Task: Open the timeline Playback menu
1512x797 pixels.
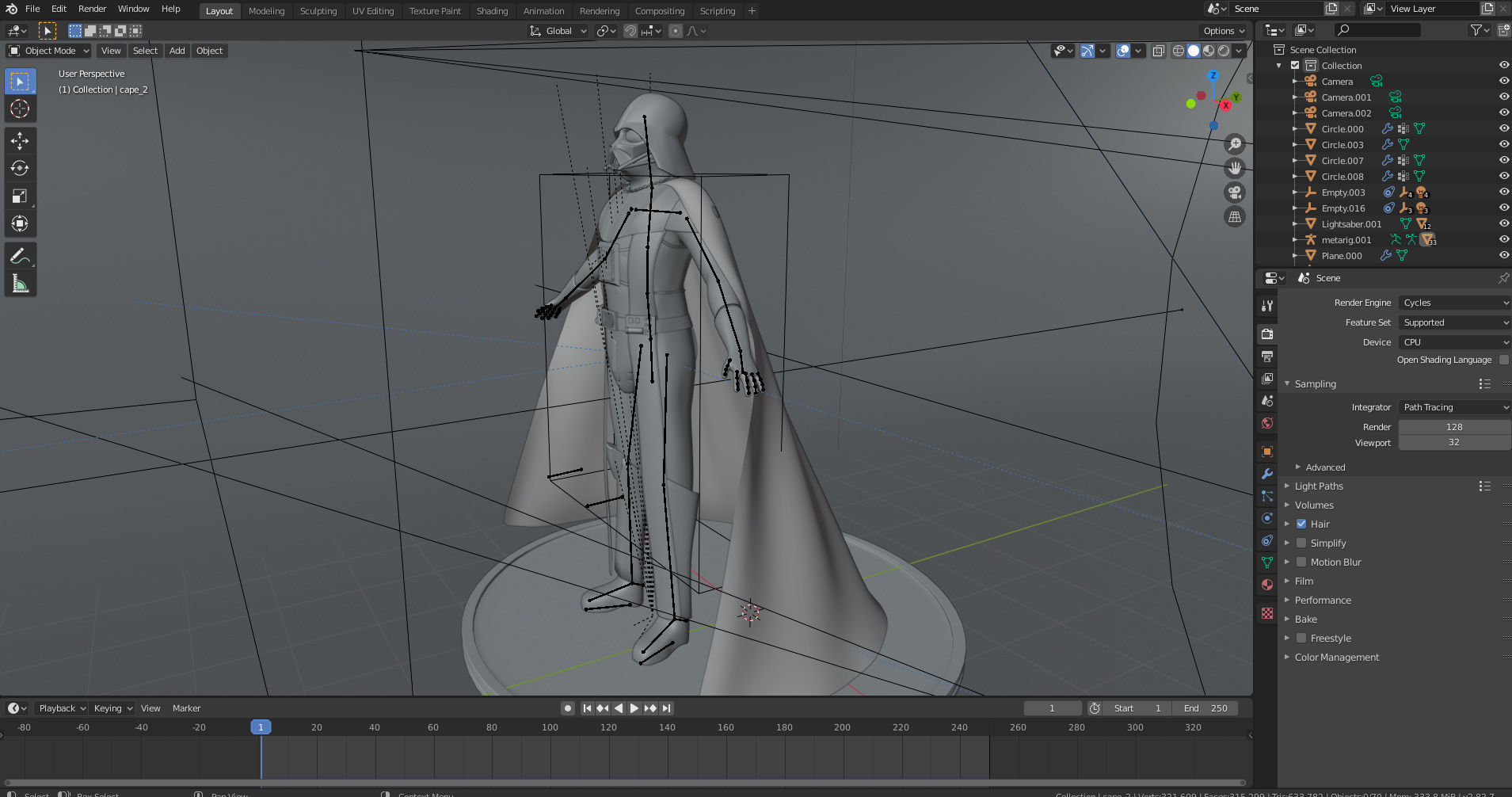Action: coord(62,708)
